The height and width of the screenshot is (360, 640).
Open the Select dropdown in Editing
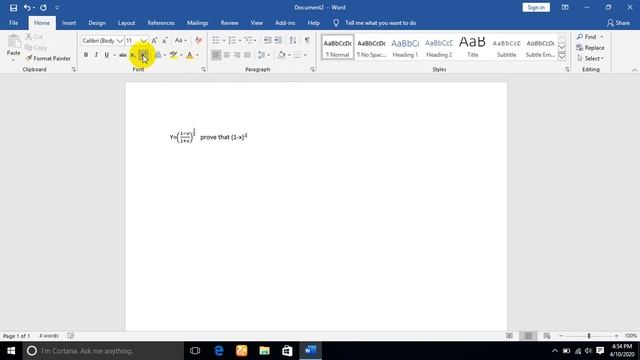tap(590, 58)
